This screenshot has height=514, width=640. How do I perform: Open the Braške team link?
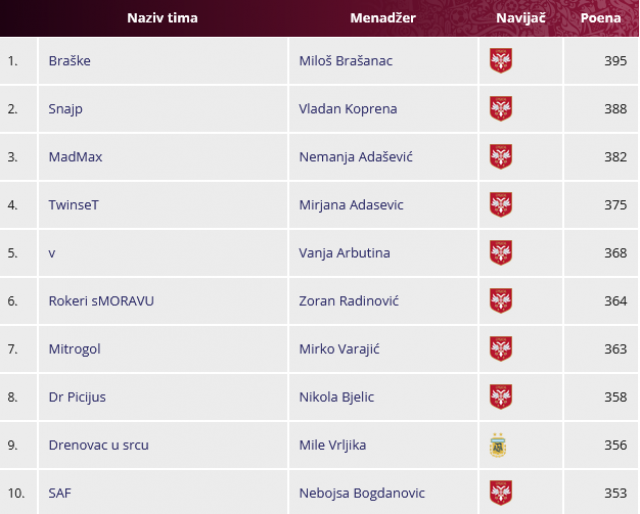(x=70, y=61)
